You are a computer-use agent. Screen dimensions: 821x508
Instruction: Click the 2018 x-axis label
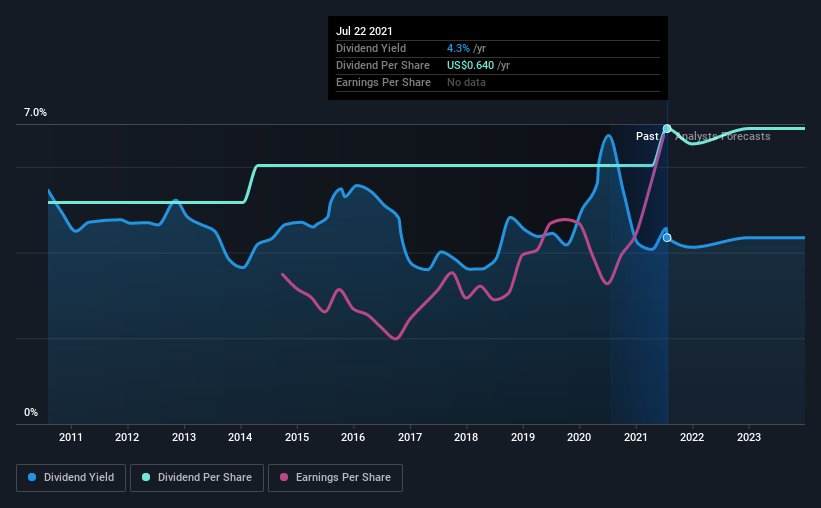(x=466, y=437)
